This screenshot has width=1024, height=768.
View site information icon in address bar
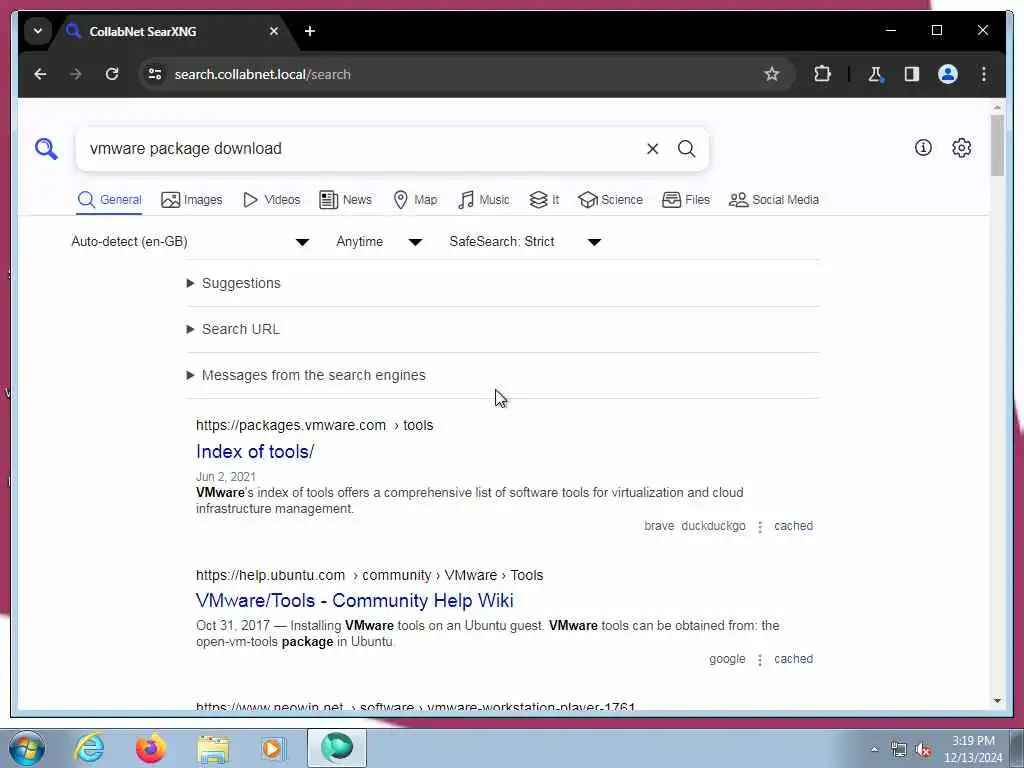coord(155,74)
